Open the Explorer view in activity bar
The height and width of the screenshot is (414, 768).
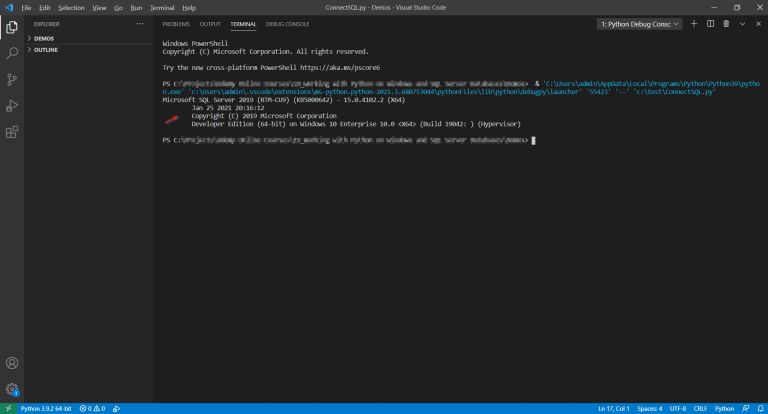pyautogui.click(x=12, y=27)
